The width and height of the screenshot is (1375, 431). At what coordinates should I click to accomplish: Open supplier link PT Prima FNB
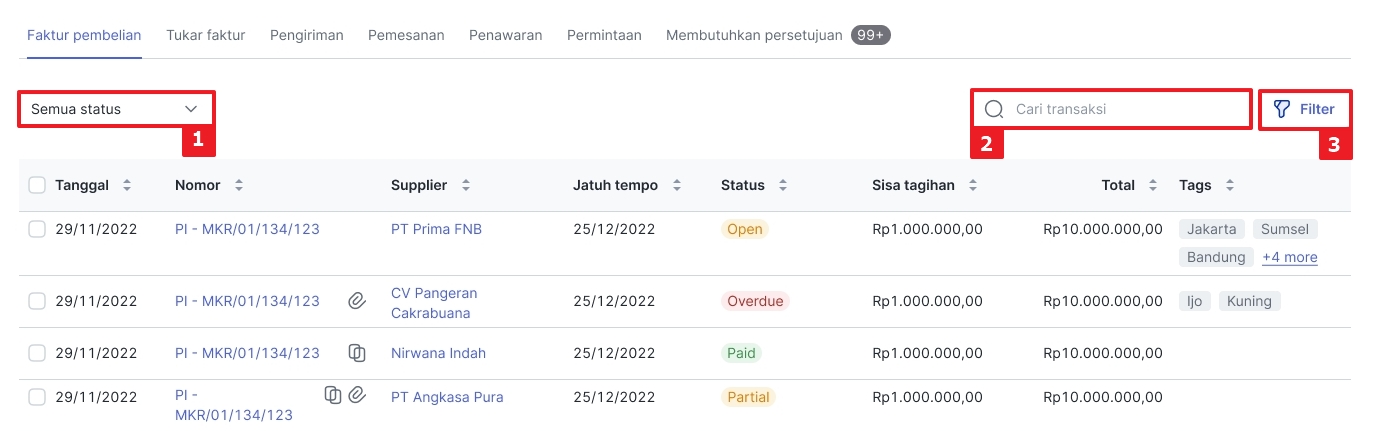point(436,229)
